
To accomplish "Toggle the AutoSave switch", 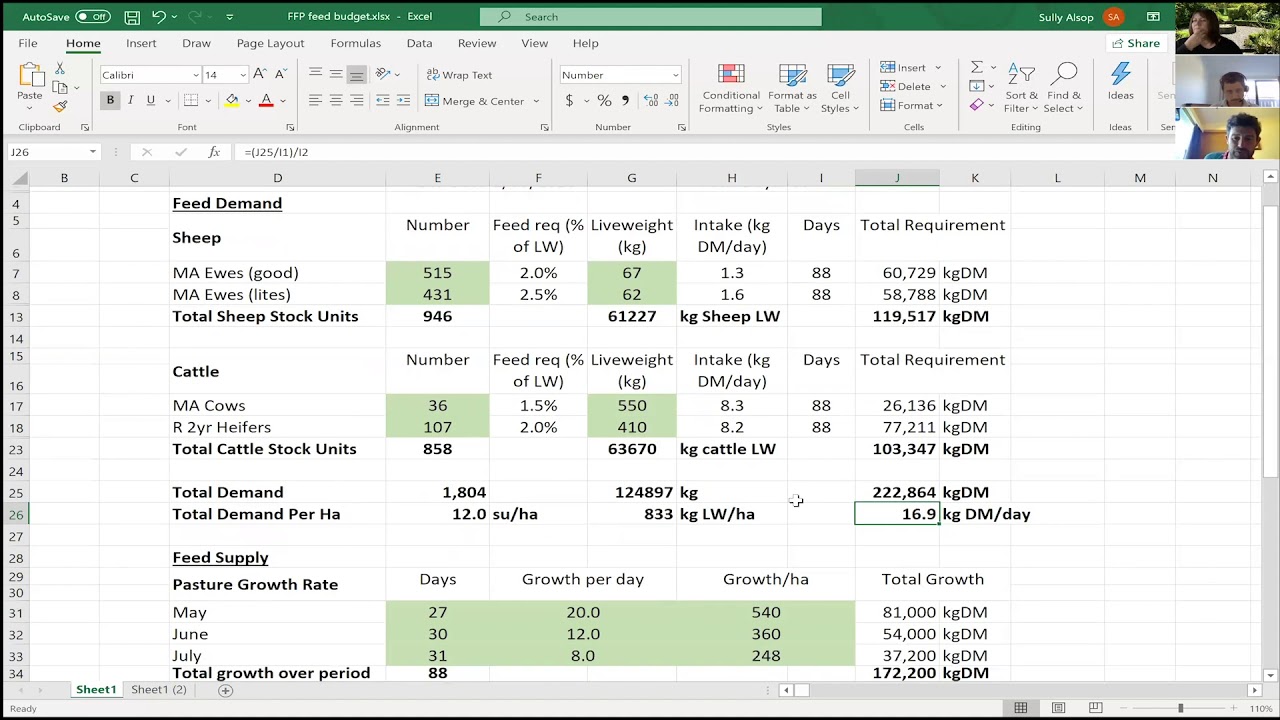I will tap(93, 17).
